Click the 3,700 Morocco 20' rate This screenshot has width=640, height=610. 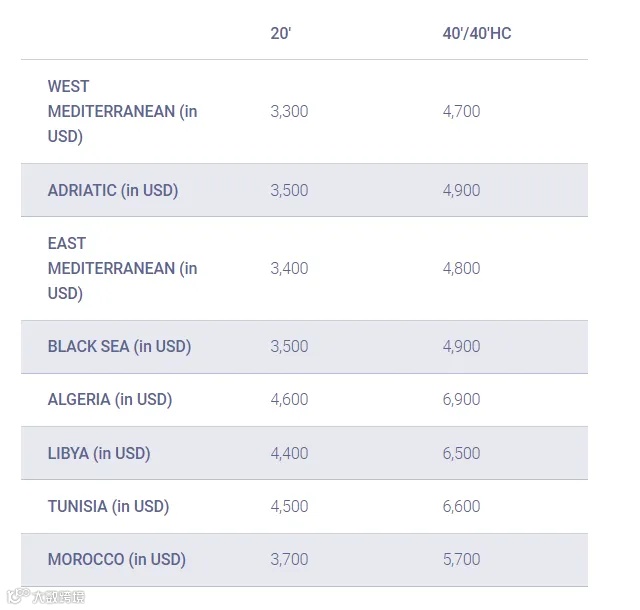tap(289, 559)
